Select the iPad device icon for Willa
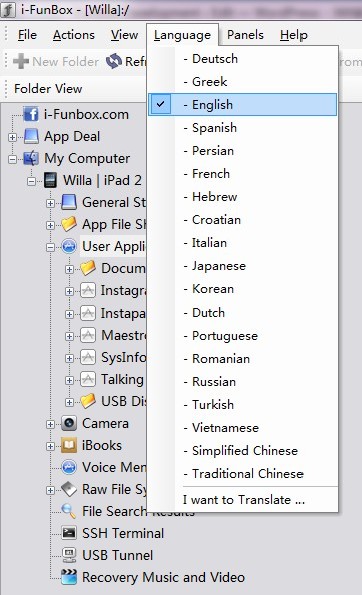Screen dimensions: 362x595 [x=50, y=180]
